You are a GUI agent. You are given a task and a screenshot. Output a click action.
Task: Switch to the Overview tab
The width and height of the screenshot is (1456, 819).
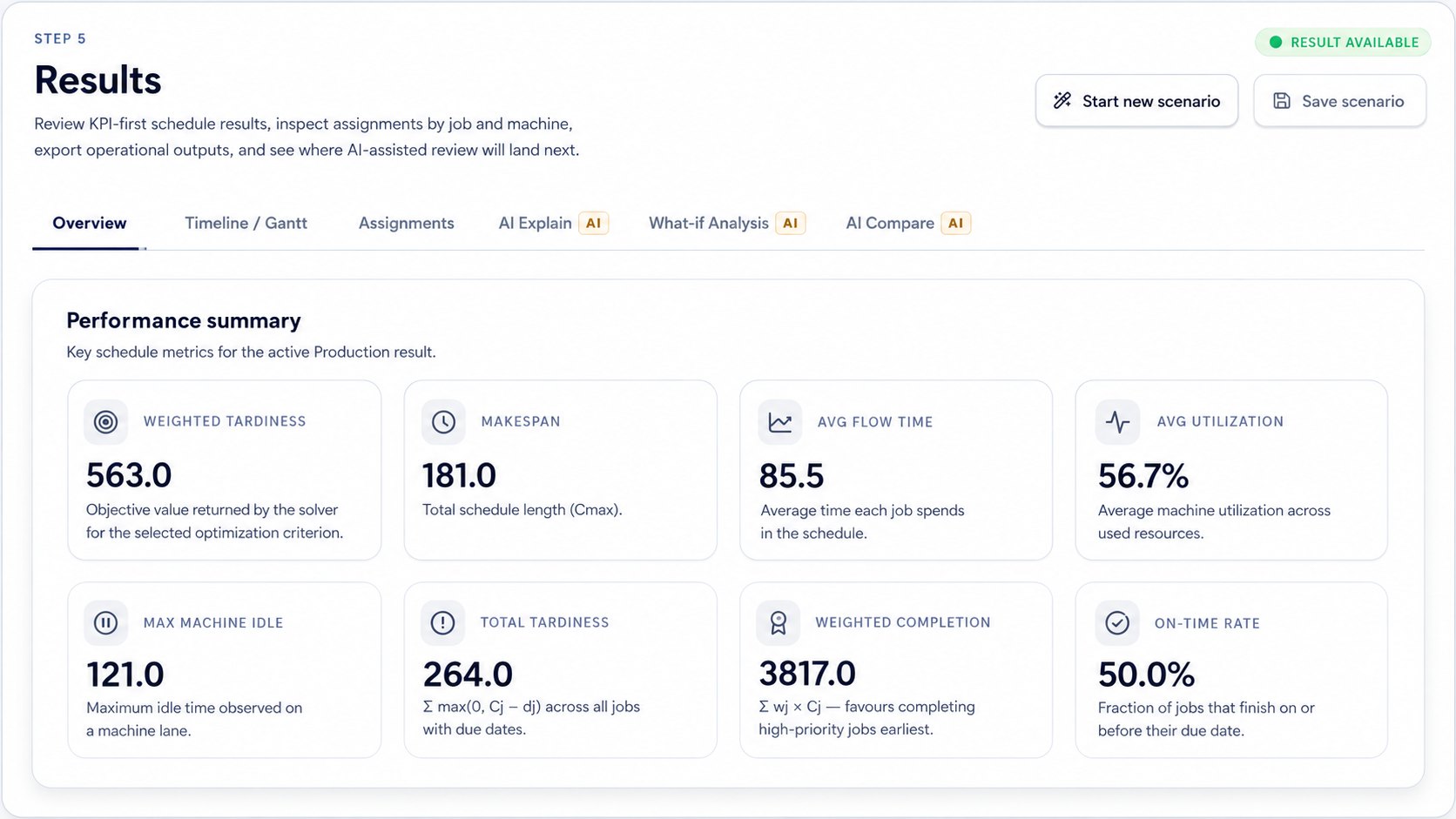tap(90, 223)
